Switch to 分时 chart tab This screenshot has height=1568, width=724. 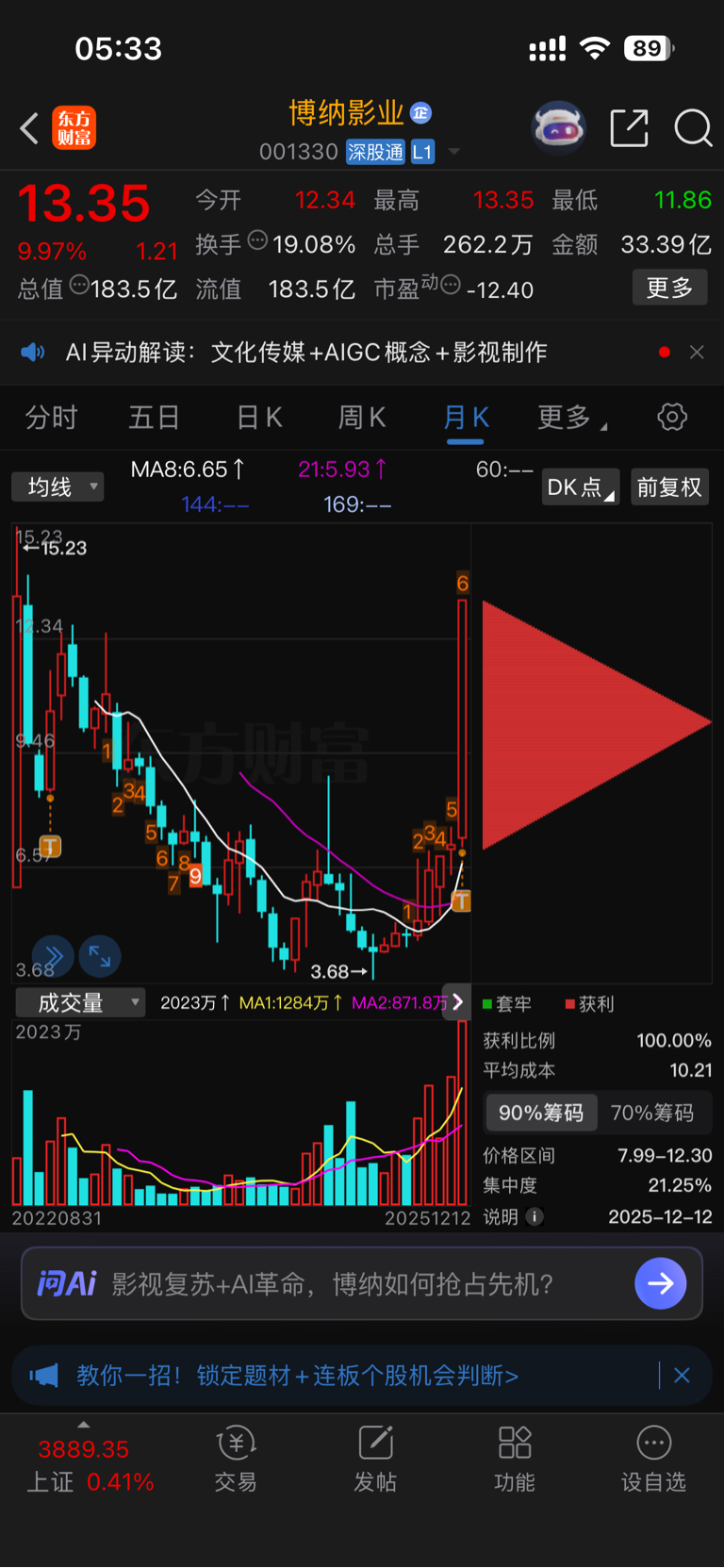click(51, 417)
